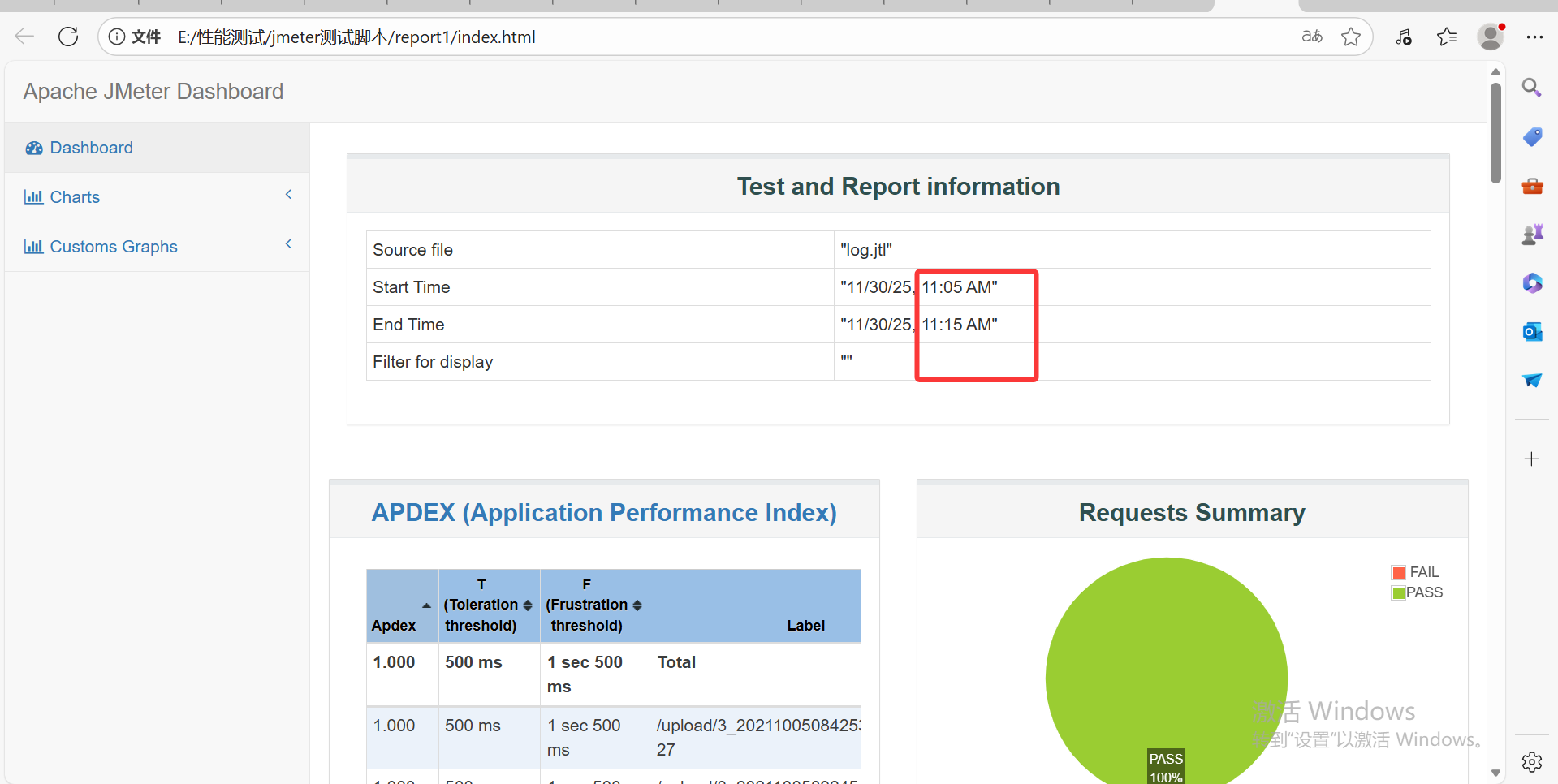
Task: Click the page vertical scrollbar thumb
Action: 1495,132
